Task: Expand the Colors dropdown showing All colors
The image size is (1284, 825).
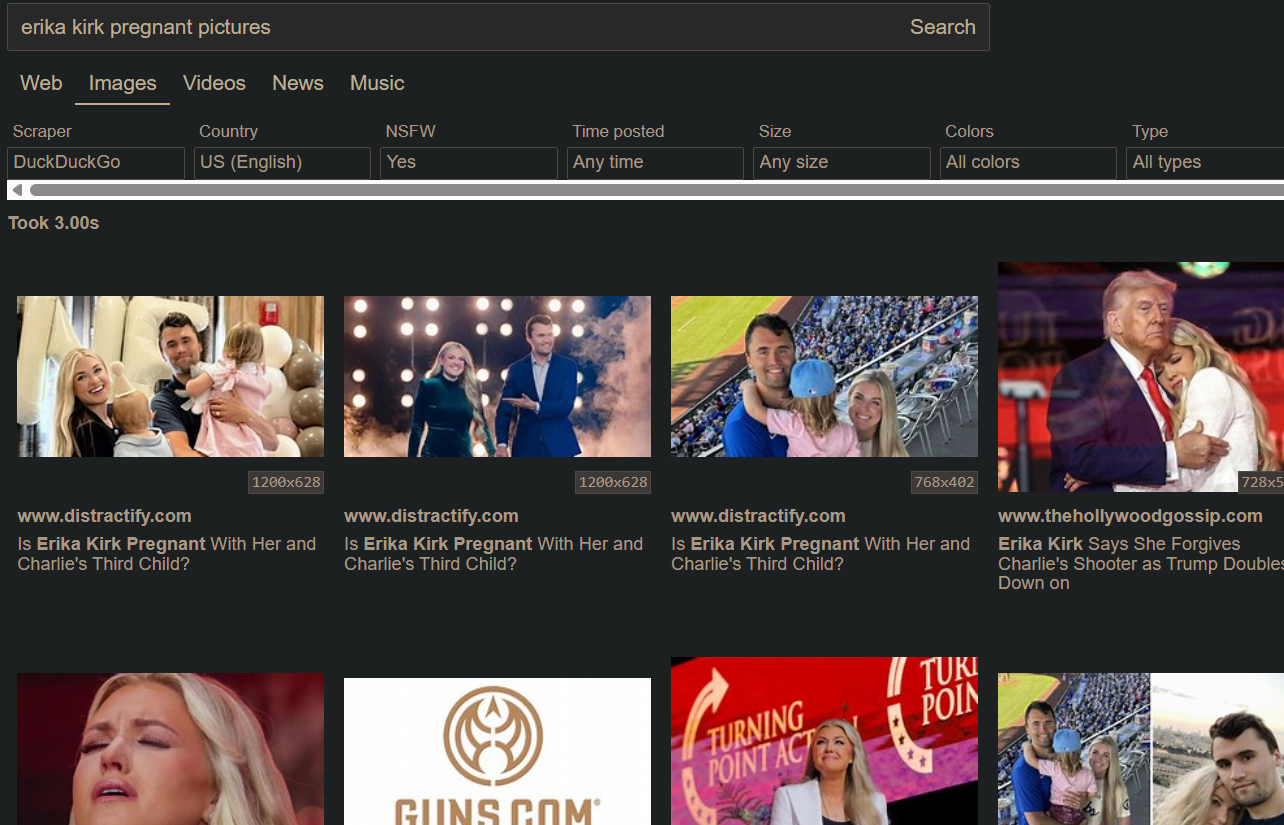Action: pos(1028,163)
